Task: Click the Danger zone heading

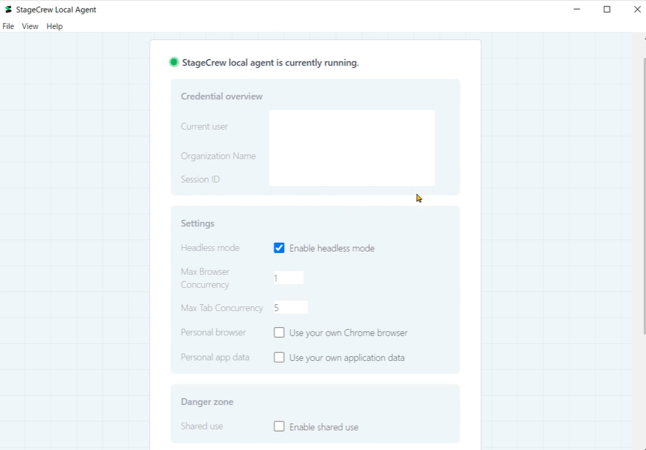Action: pyautogui.click(x=207, y=402)
